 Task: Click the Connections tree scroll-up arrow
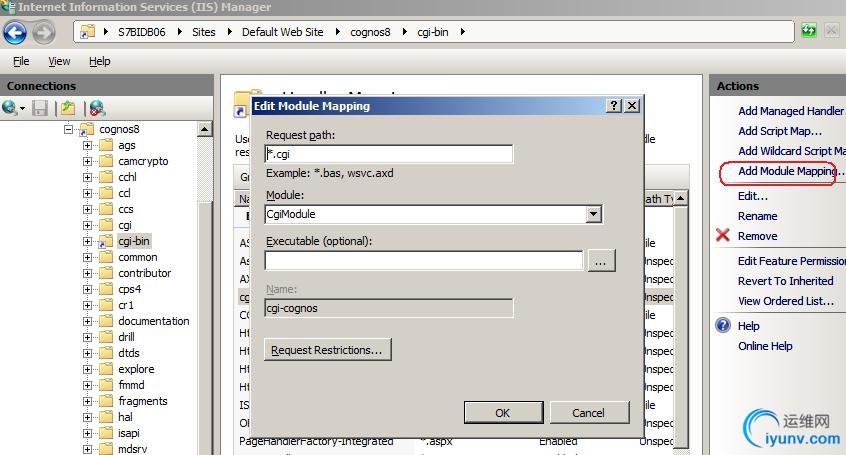(204, 130)
